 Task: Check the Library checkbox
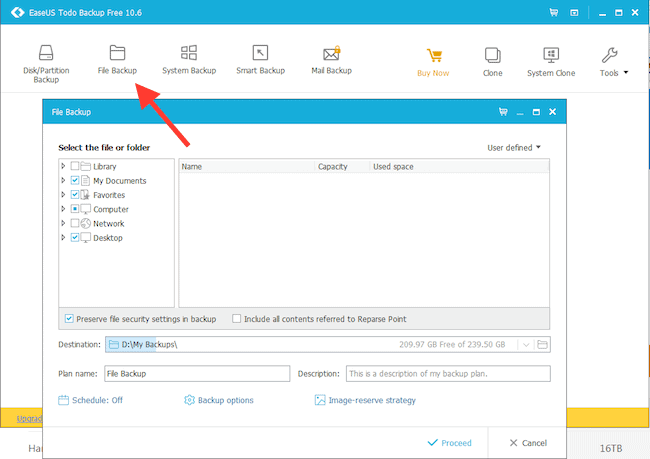75,166
